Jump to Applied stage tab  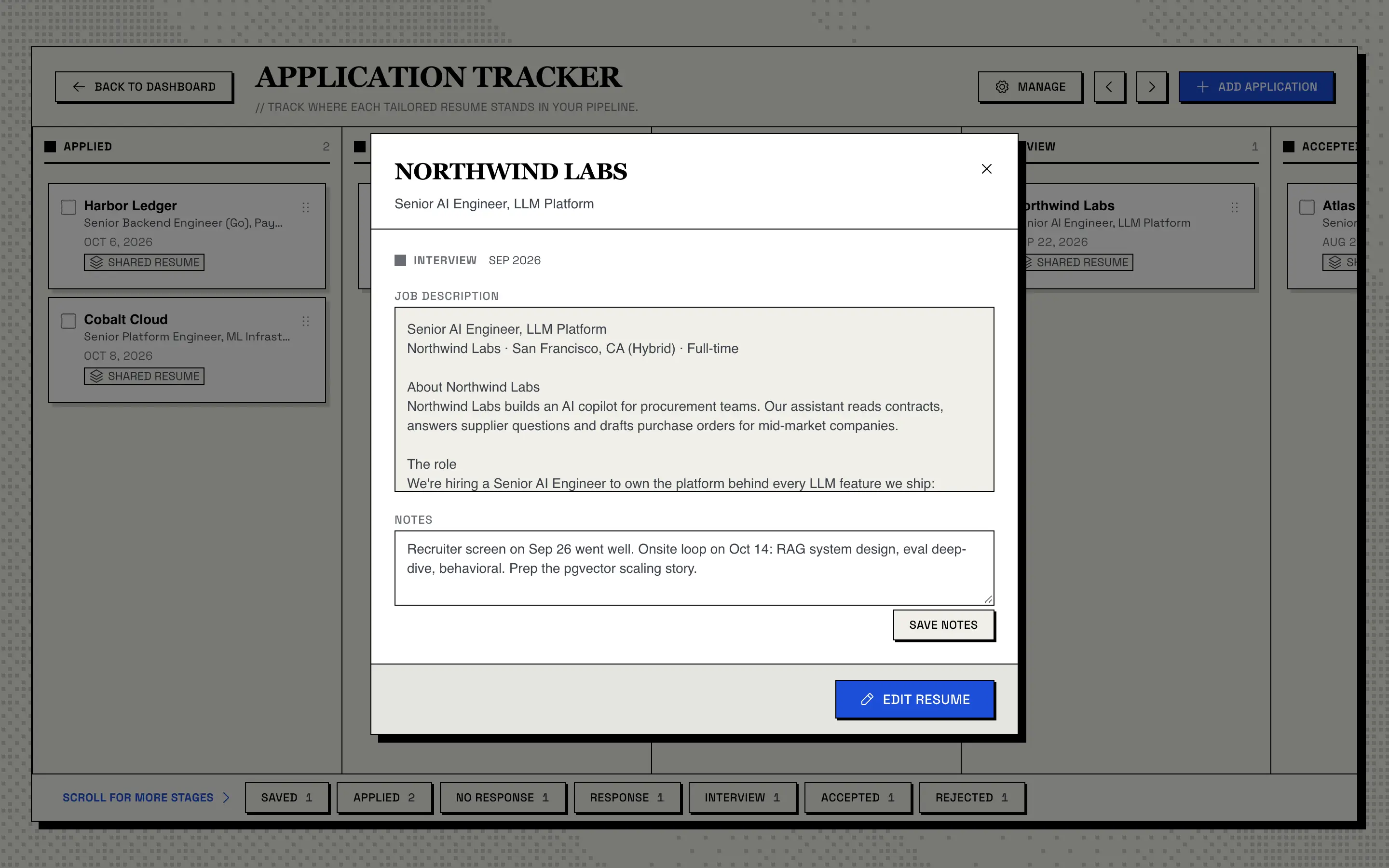click(x=384, y=798)
